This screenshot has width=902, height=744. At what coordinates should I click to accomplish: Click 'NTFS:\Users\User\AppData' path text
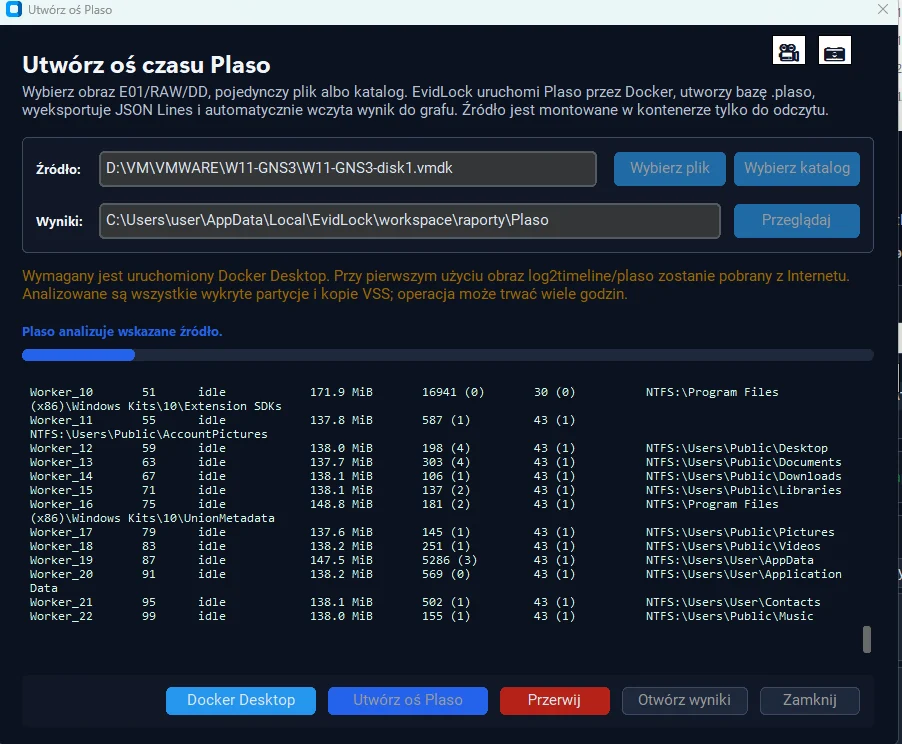point(729,560)
